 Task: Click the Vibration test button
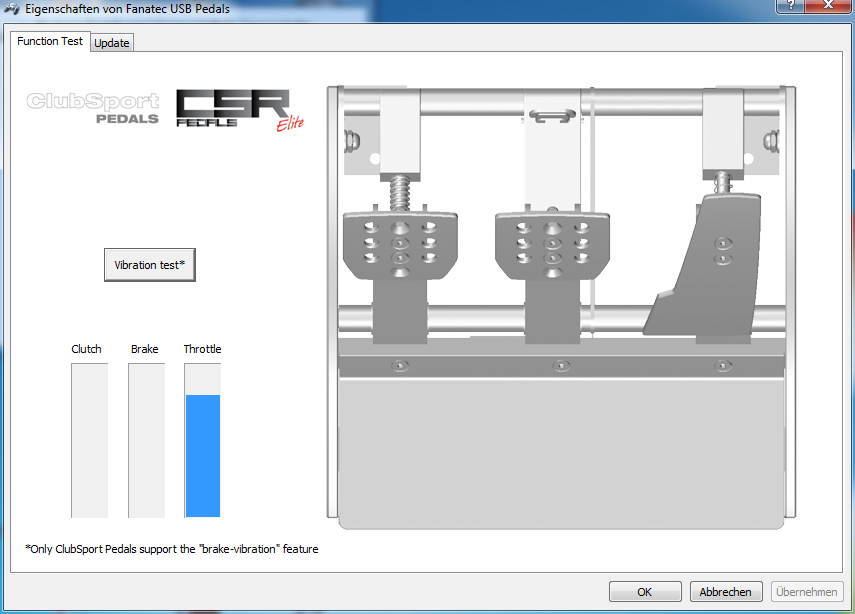click(149, 265)
